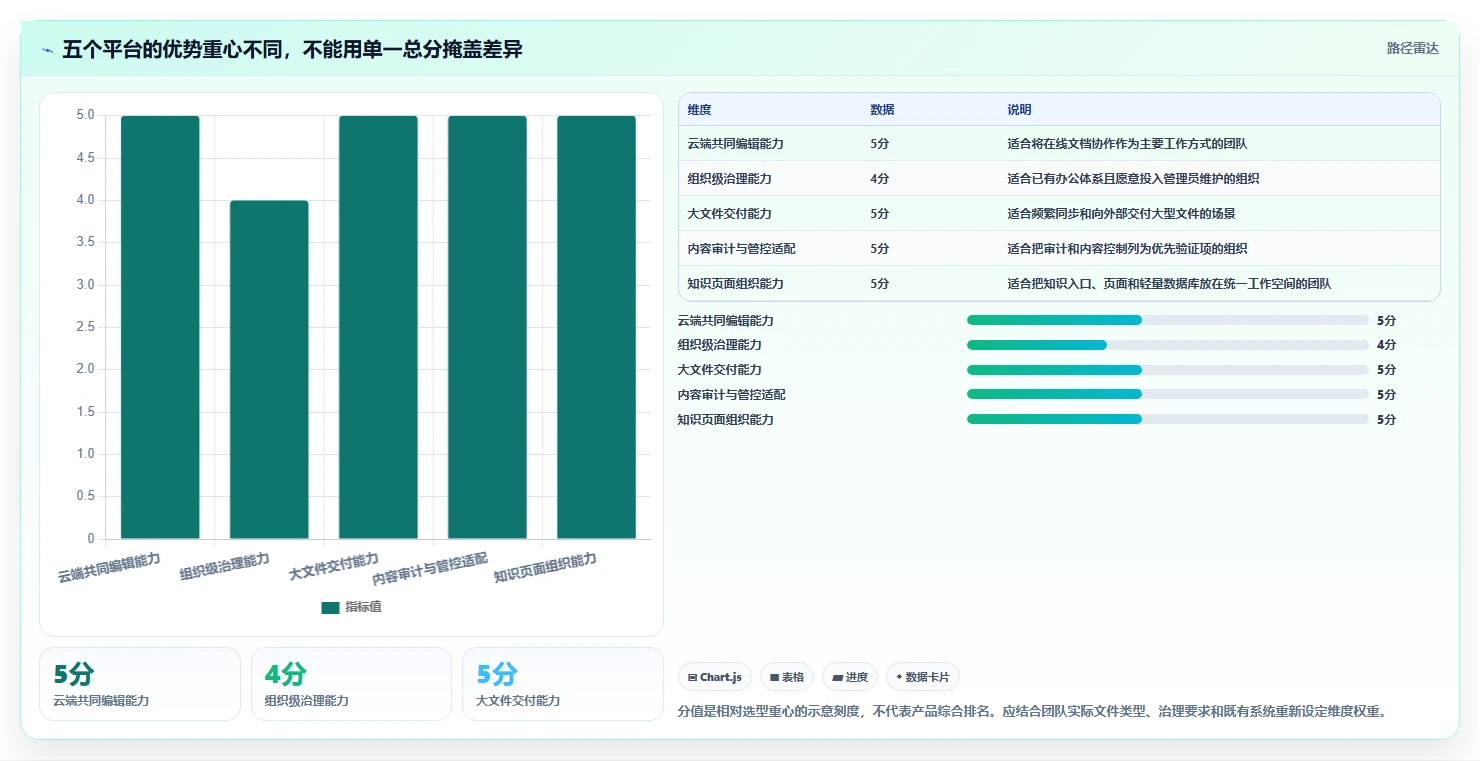The height and width of the screenshot is (761, 1480).
Task: Click the 路径雷达 label in the header
Action: pos(1412,48)
